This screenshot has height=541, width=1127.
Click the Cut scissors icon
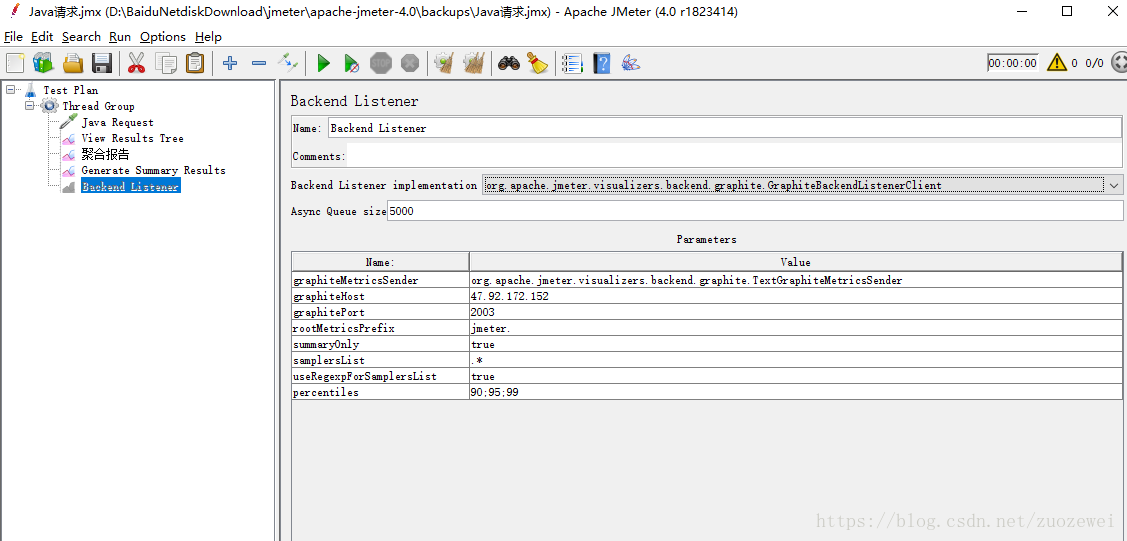[137, 63]
